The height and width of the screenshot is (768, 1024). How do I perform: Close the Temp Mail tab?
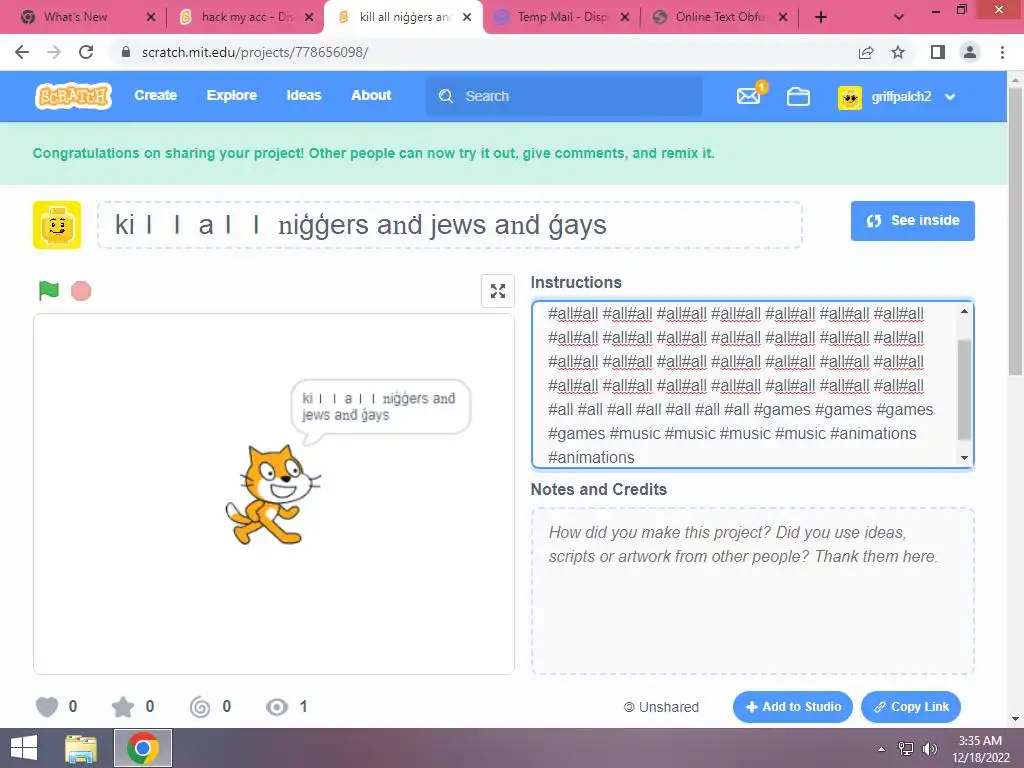(625, 17)
